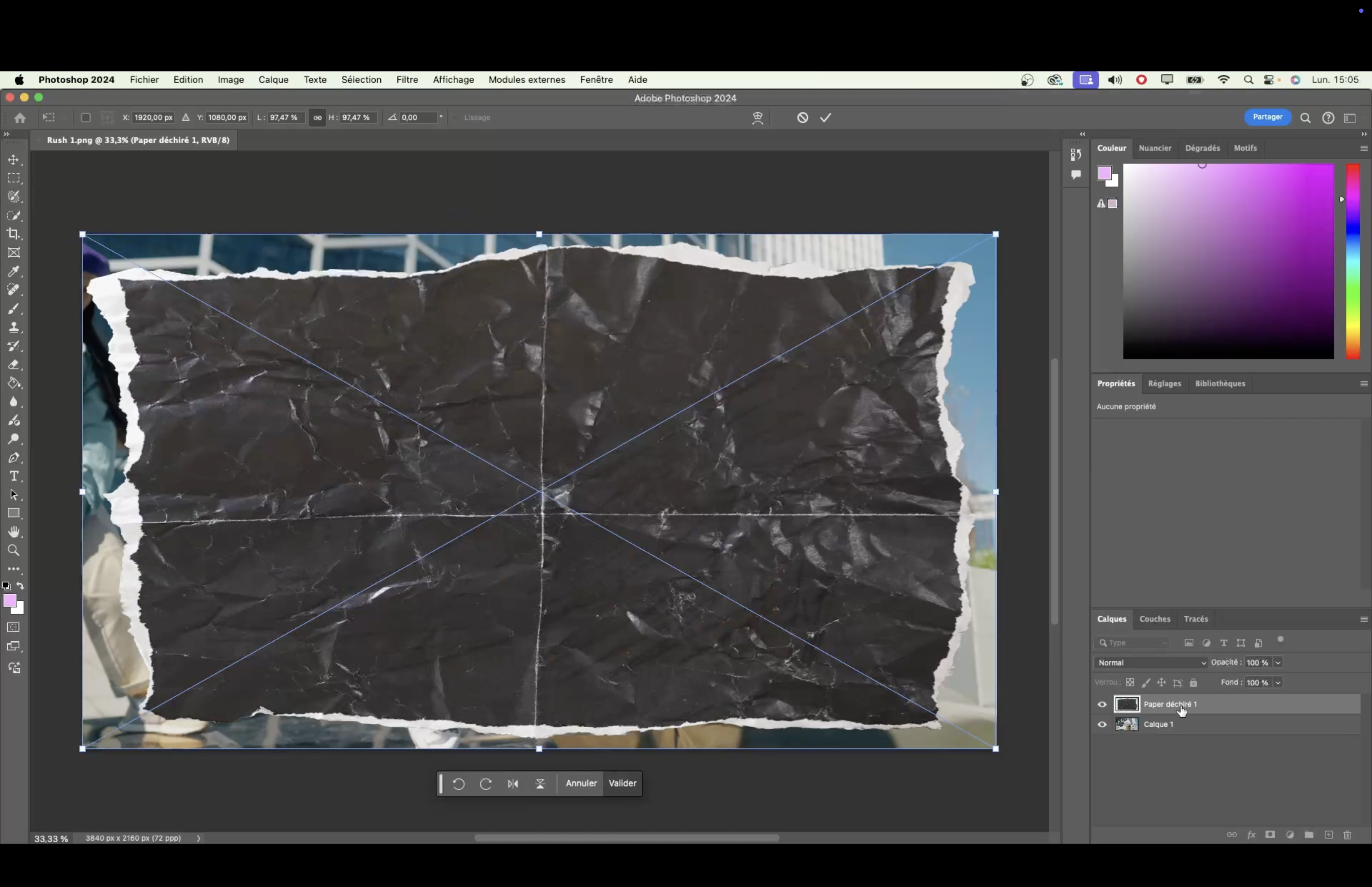Expand the Fond fill dropdown
This screenshot has width=1372, height=887.
1278,682
